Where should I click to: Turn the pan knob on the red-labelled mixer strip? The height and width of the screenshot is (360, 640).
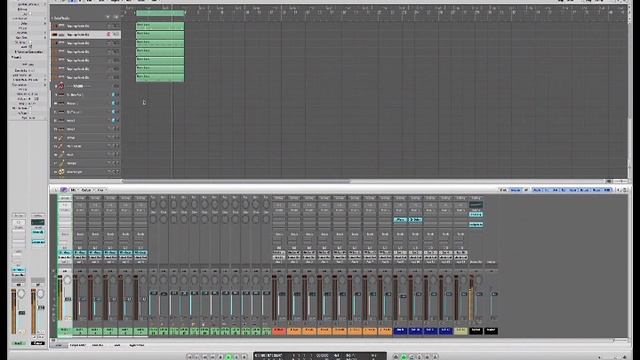281,280
